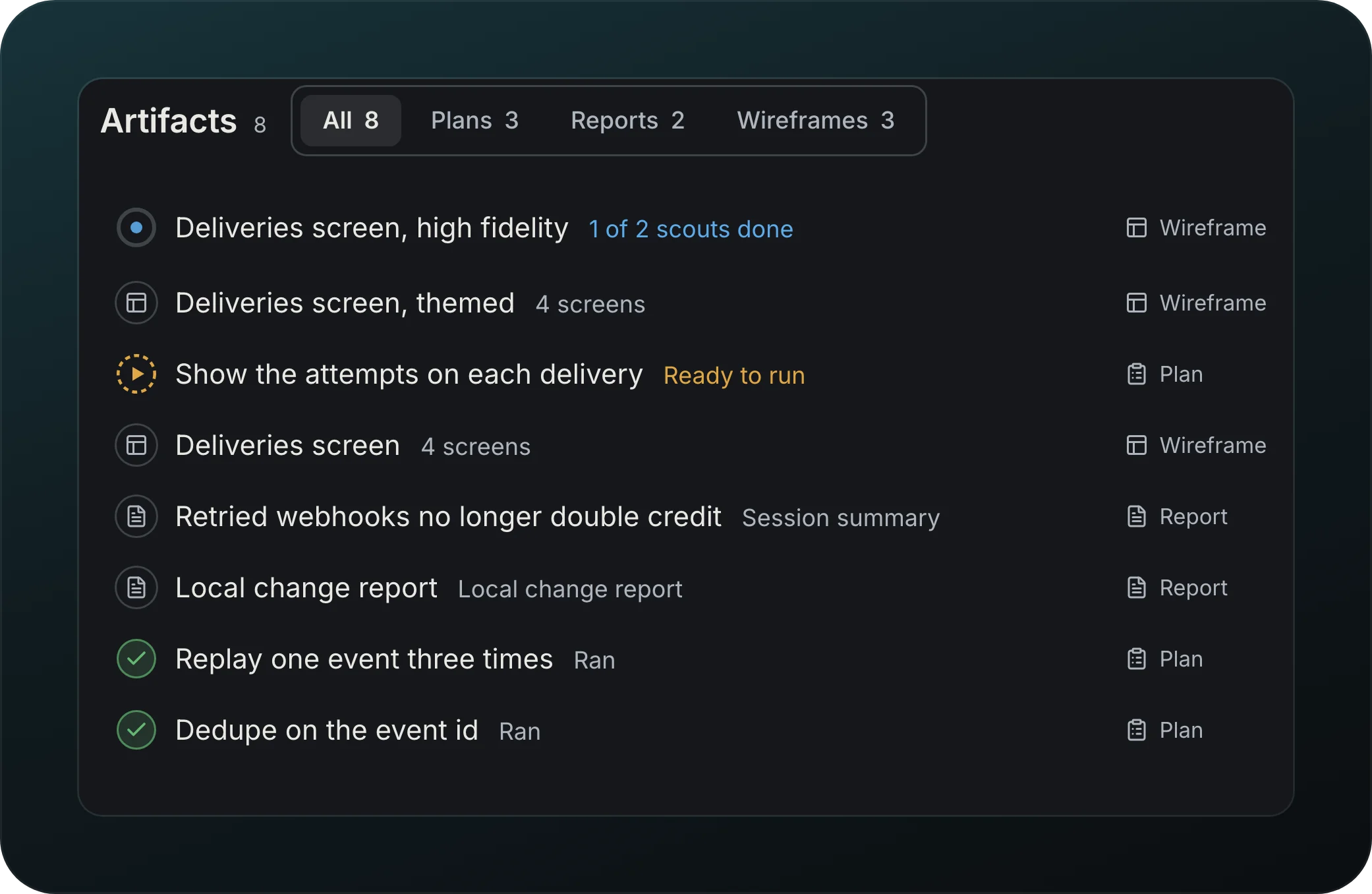
Task: Open Retried webhooks no longer double credit
Action: (x=448, y=517)
